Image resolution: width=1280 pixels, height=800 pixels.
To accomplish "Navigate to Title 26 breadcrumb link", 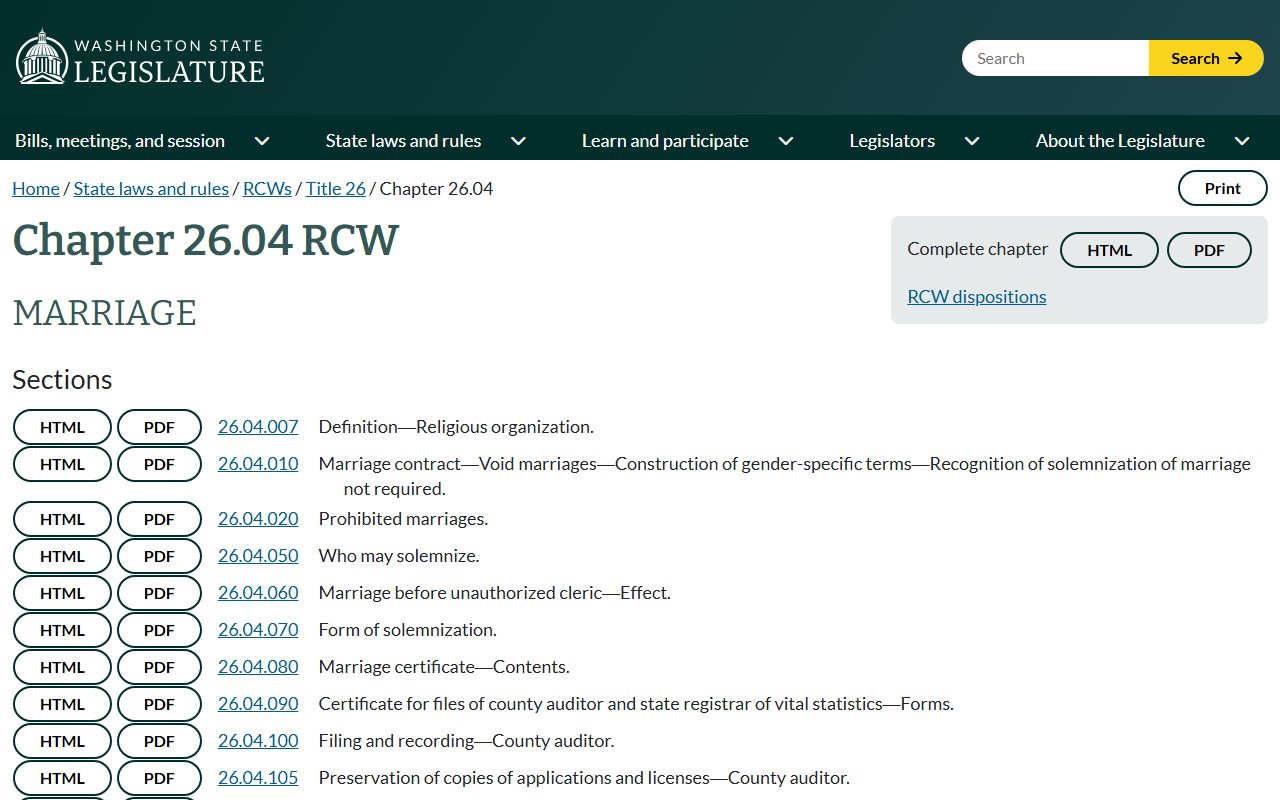I will click(x=336, y=189).
